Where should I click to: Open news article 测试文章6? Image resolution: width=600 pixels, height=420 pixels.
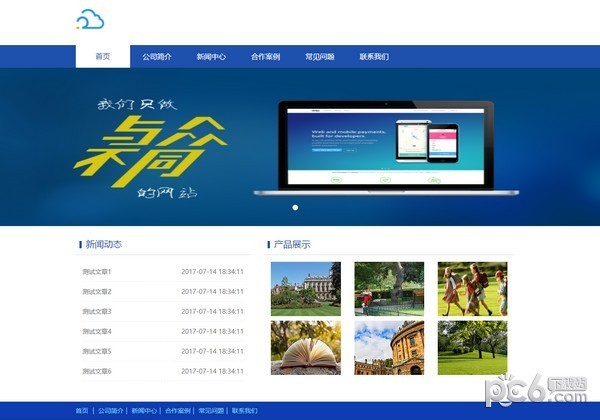[x=97, y=371]
